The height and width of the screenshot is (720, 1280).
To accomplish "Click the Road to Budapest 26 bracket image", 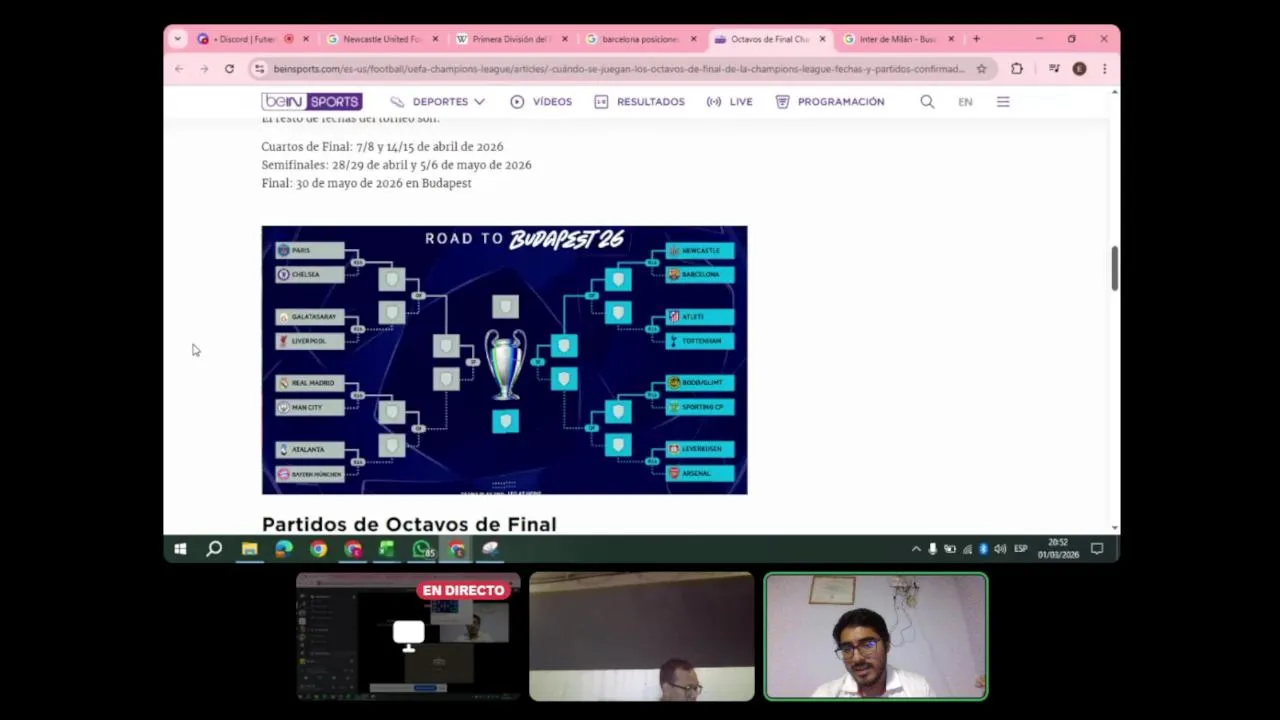I will 504,360.
